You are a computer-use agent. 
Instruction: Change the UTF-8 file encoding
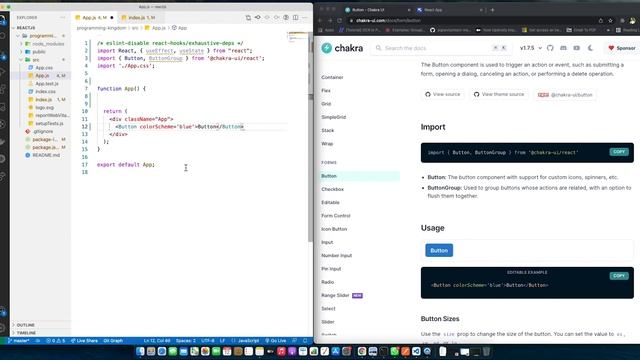pyautogui.click(x=208, y=341)
